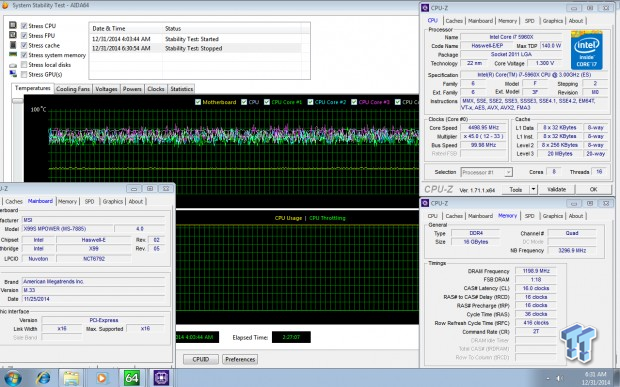Click the DRAM Frequency value field

[x=536, y=271]
